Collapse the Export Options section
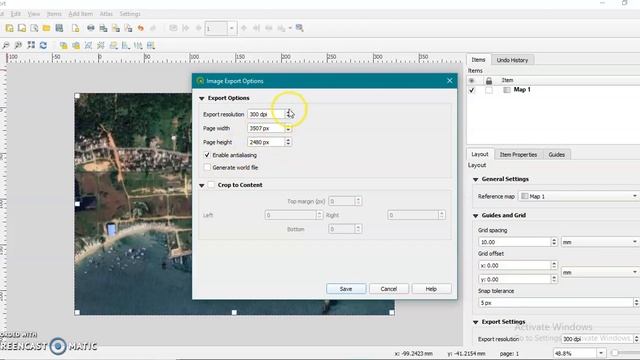 (202, 98)
